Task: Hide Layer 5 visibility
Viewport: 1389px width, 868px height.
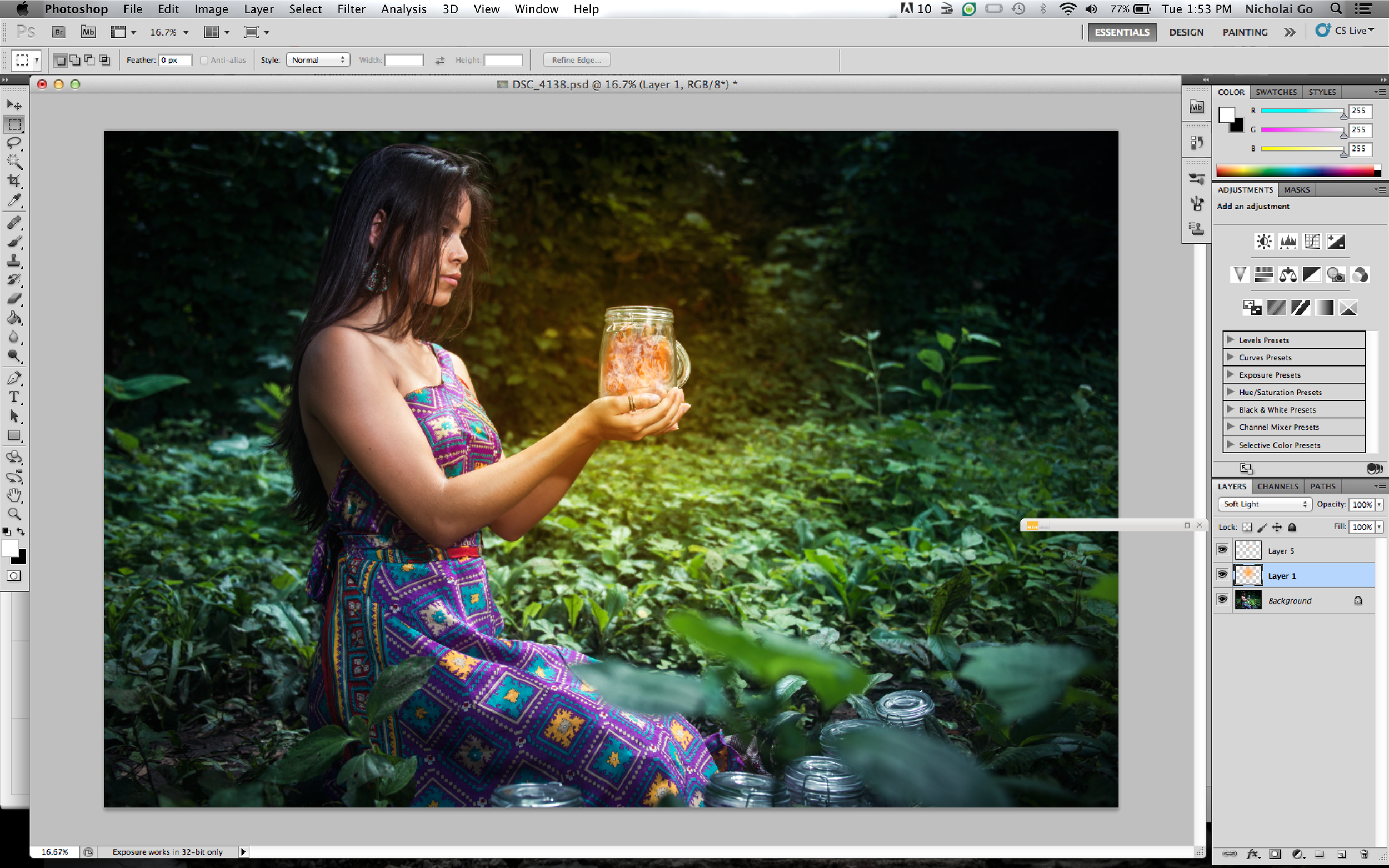Action: click(x=1222, y=550)
